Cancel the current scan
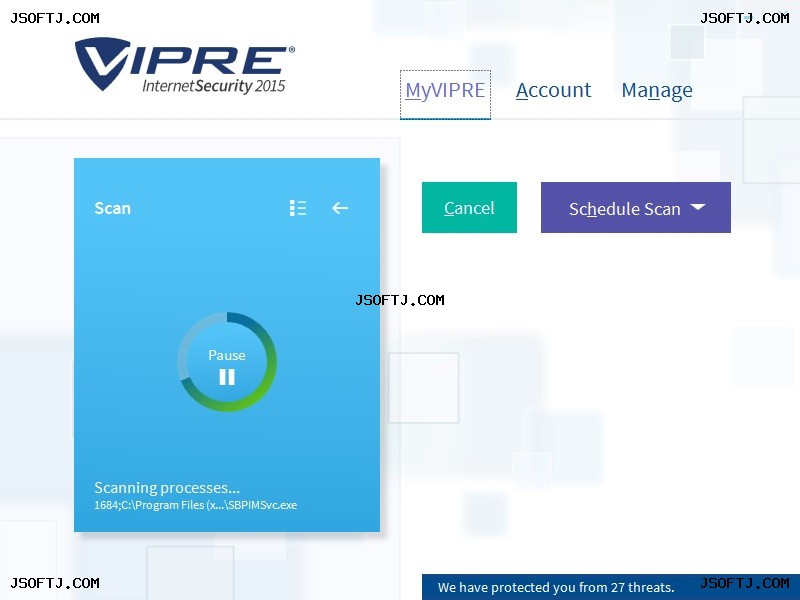800x600 pixels. click(x=469, y=207)
